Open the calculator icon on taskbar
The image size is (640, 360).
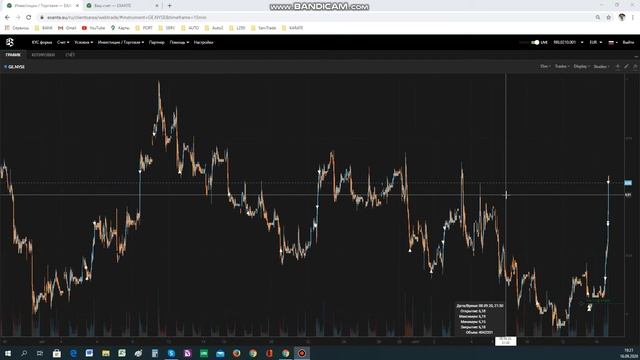[155, 353]
